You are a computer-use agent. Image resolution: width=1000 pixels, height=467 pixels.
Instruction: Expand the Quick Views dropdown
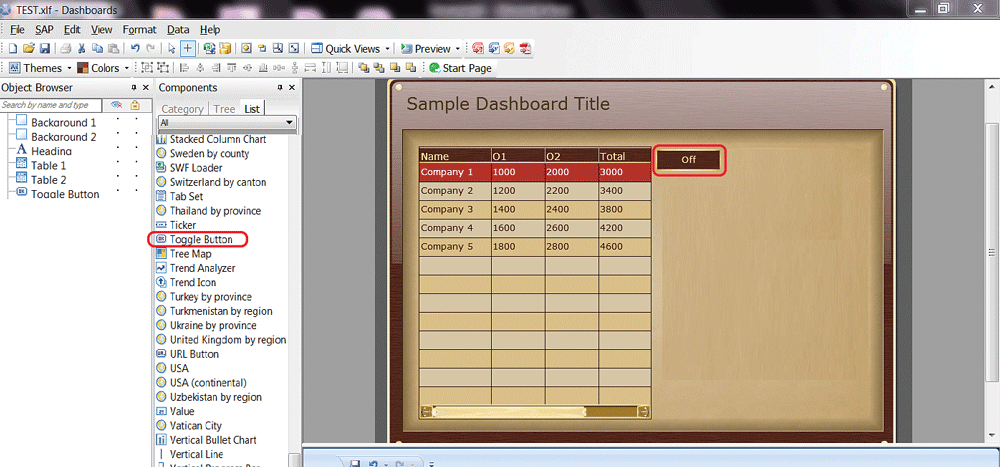point(387,48)
